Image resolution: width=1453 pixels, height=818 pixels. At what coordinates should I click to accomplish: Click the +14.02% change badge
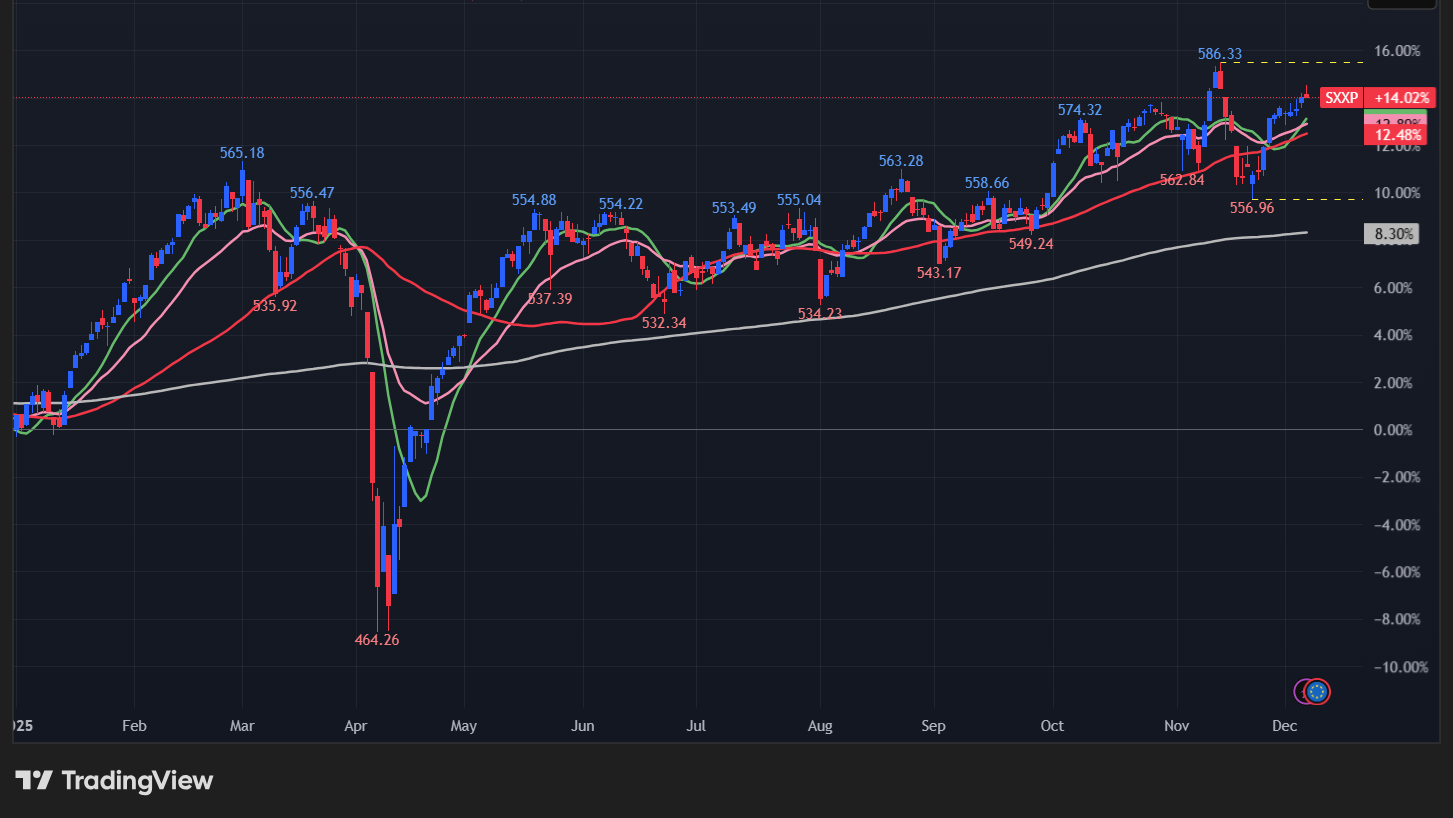coord(1400,97)
